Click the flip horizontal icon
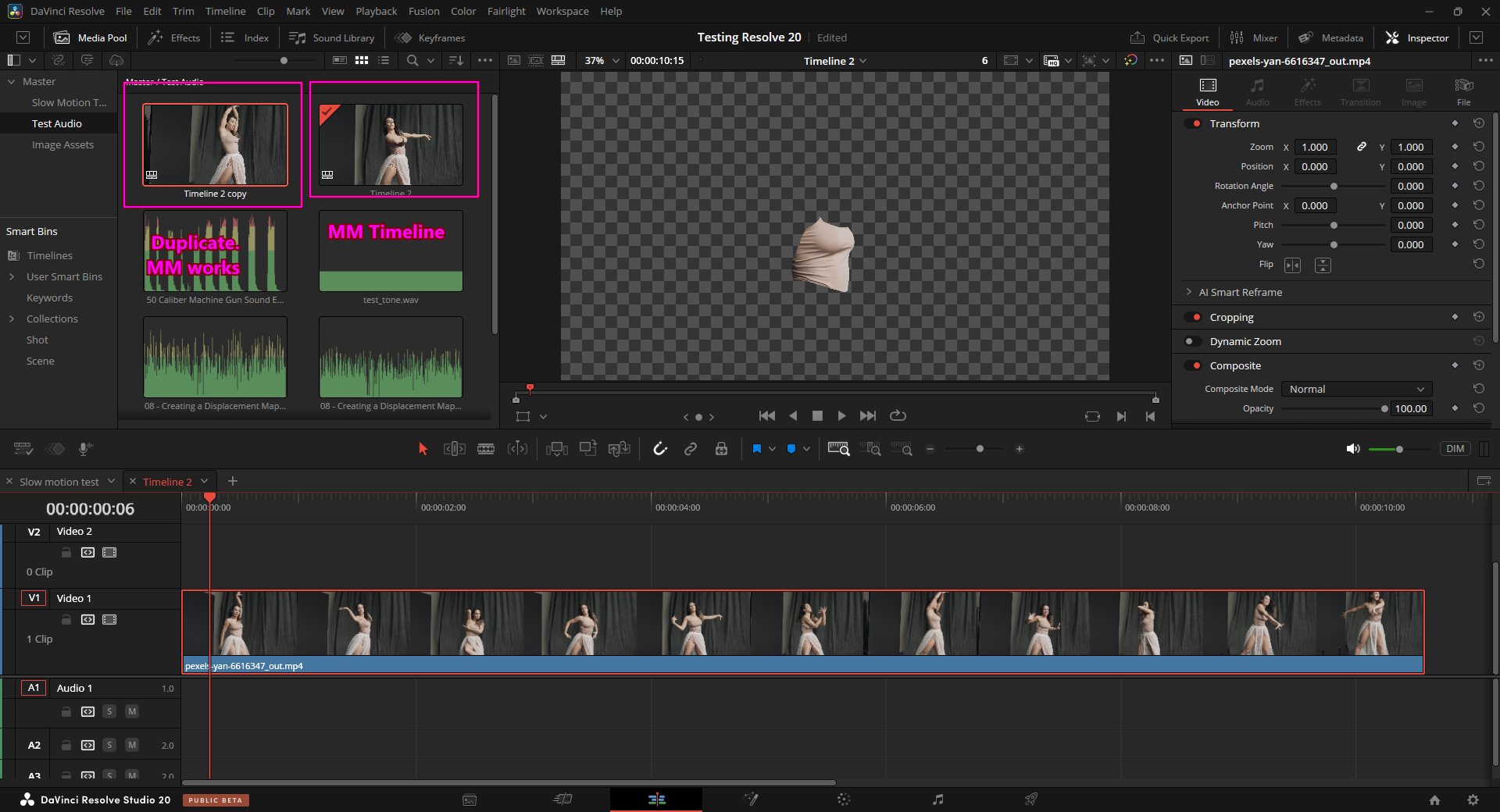Viewport: 1500px width, 812px height. 1293,265
